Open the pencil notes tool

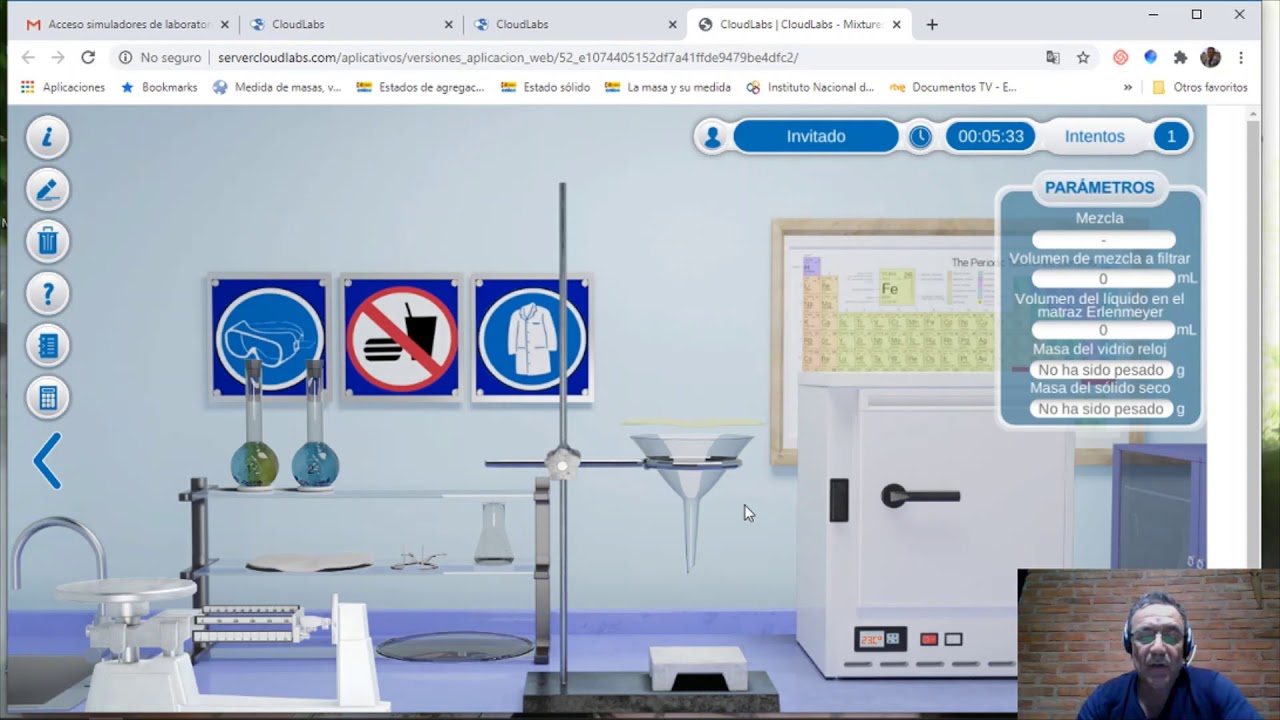(x=47, y=189)
